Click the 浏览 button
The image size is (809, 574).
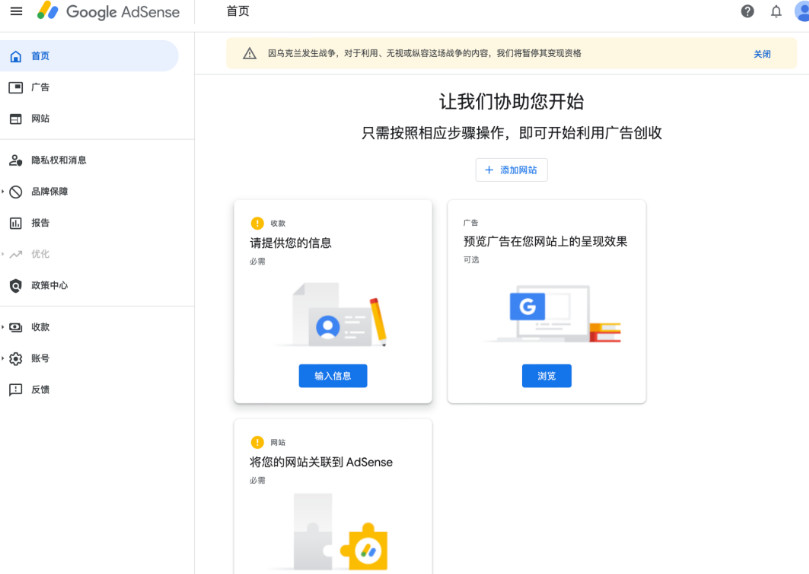(x=546, y=376)
